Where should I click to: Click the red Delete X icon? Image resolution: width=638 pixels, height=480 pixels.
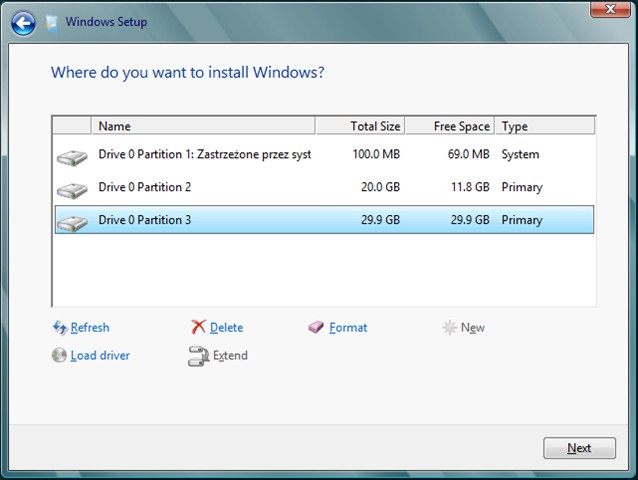198,328
